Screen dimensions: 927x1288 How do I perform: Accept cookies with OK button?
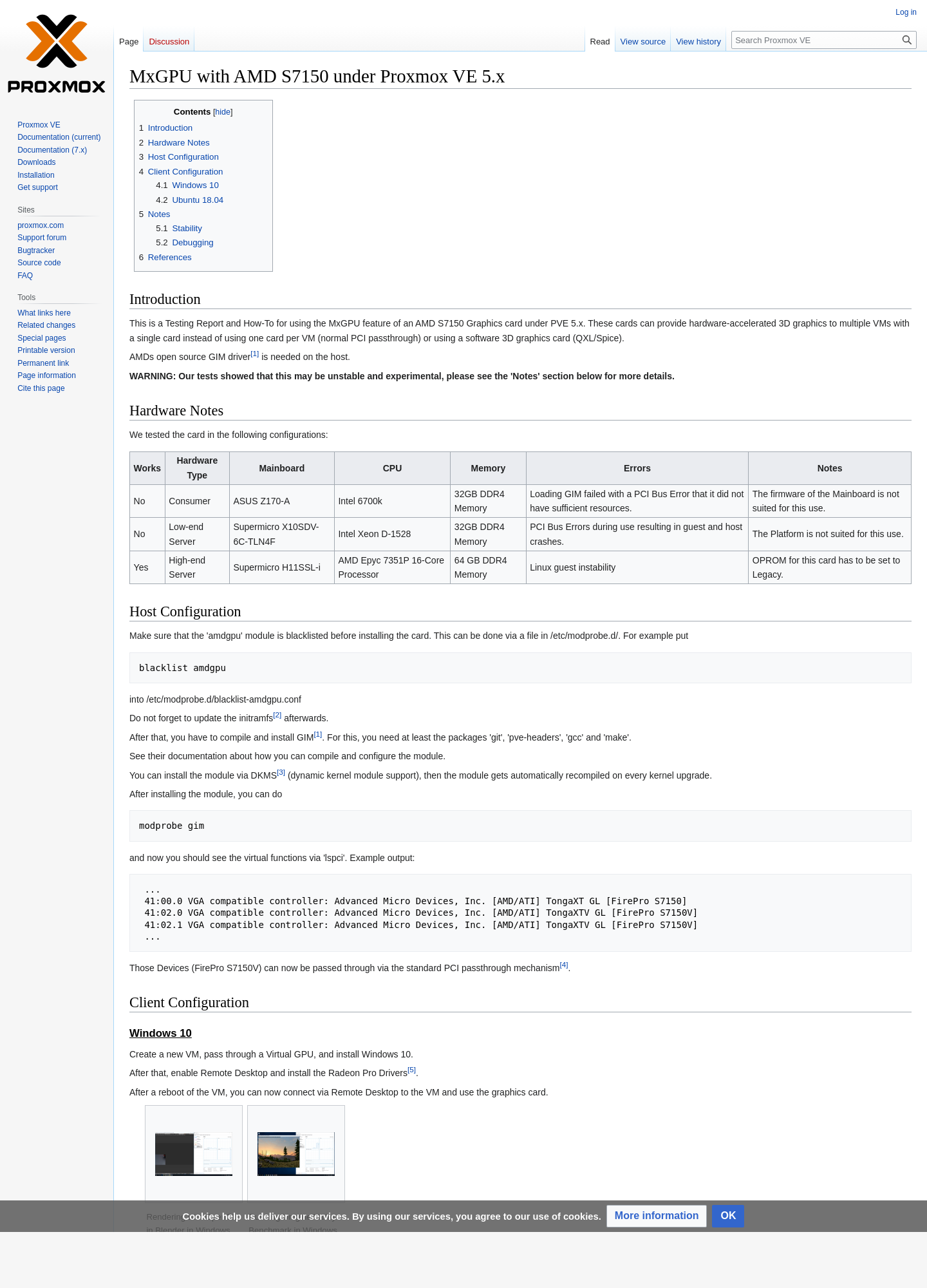(728, 1216)
